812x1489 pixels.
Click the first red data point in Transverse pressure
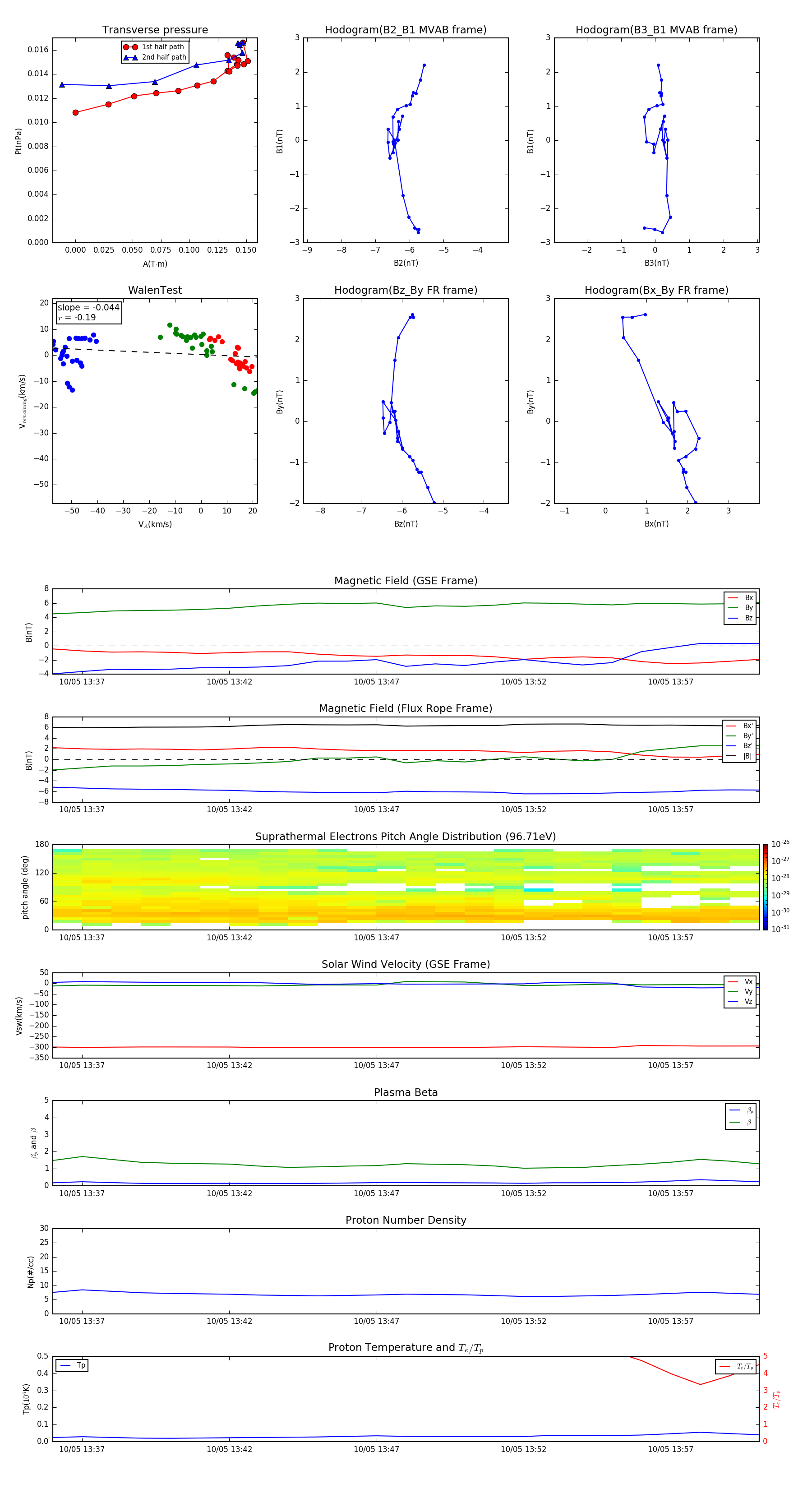click(x=76, y=113)
